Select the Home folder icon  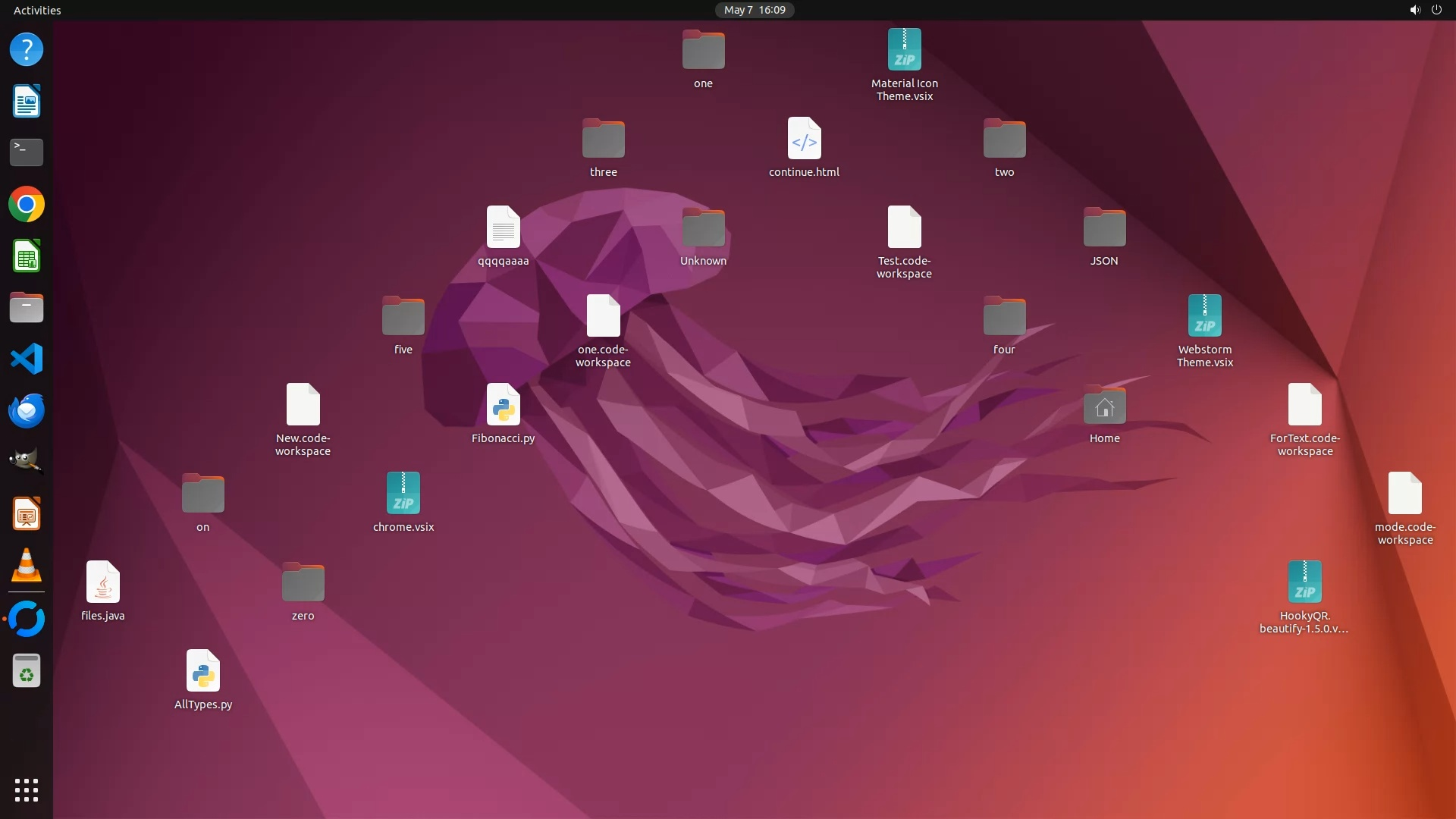click(1104, 406)
